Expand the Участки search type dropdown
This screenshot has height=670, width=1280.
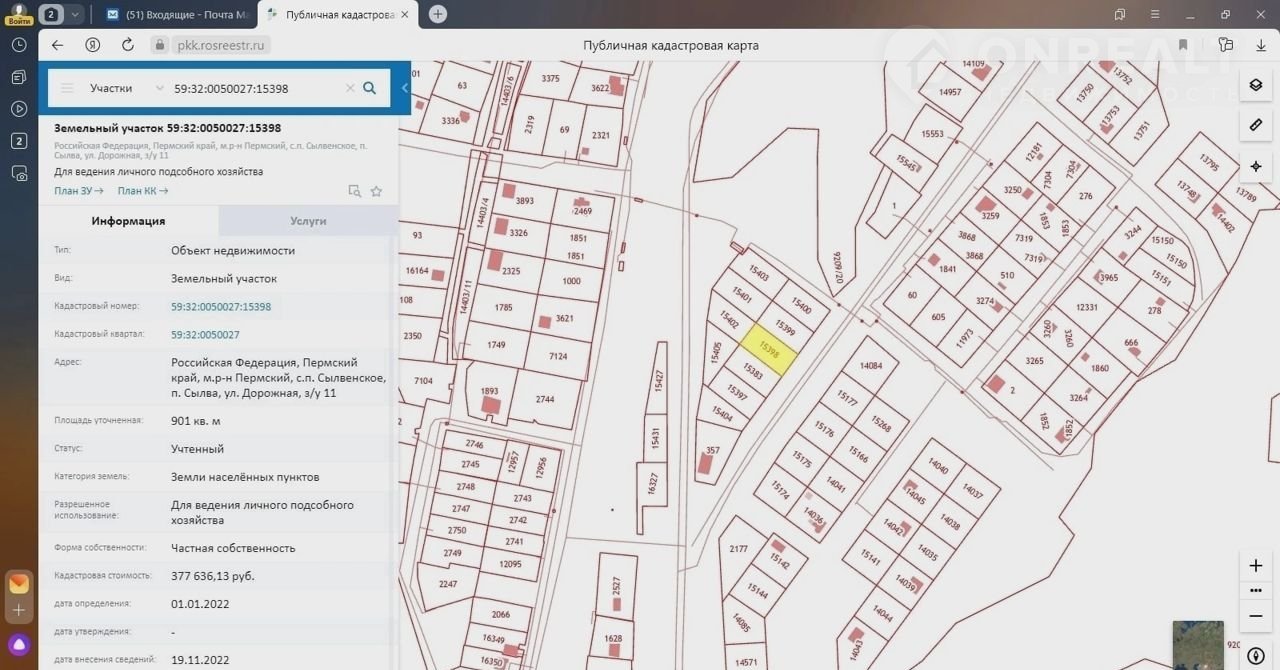point(159,88)
